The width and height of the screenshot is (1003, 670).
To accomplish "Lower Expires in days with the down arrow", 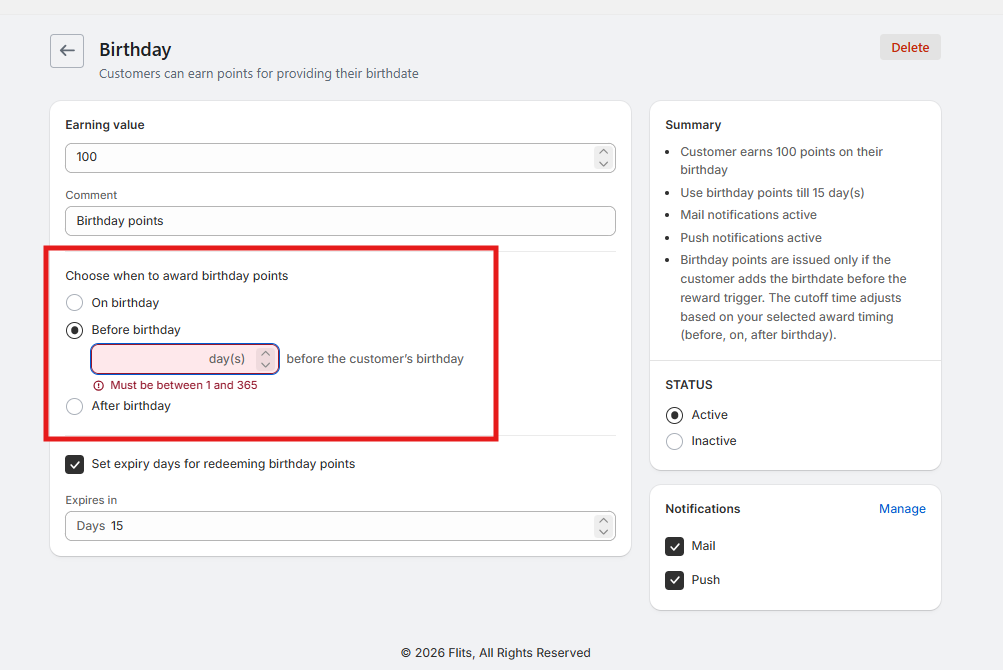I will [603, 532].
